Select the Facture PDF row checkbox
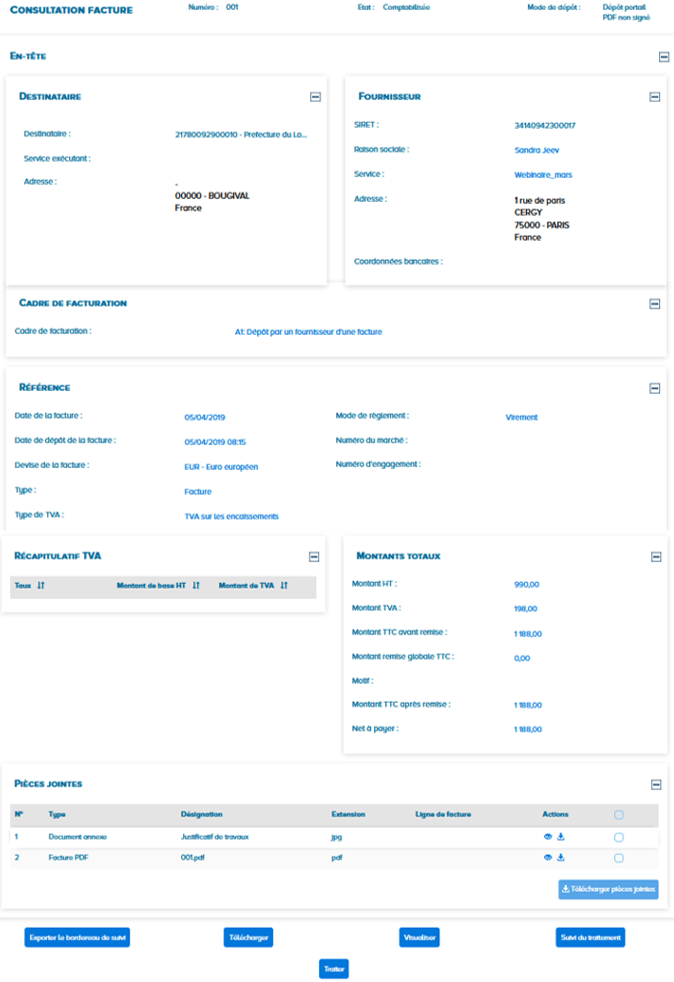674x982 pixels. (619, 858)
